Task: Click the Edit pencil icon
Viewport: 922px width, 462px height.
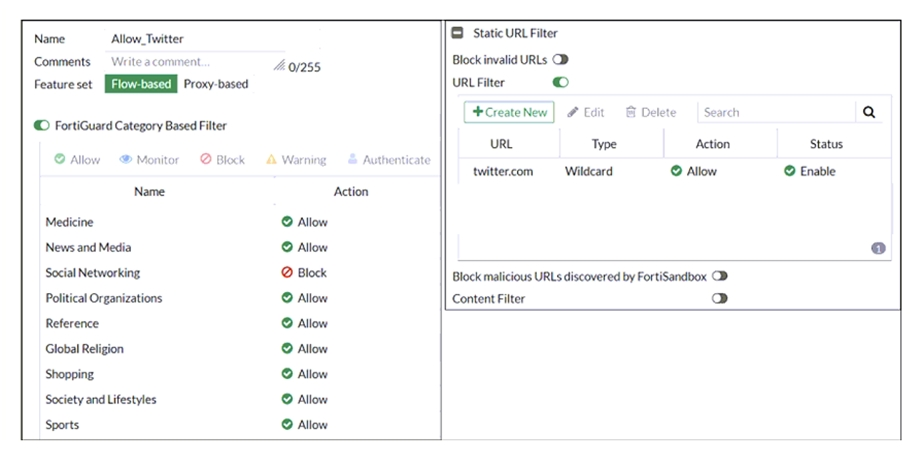Action: (573, 112)
